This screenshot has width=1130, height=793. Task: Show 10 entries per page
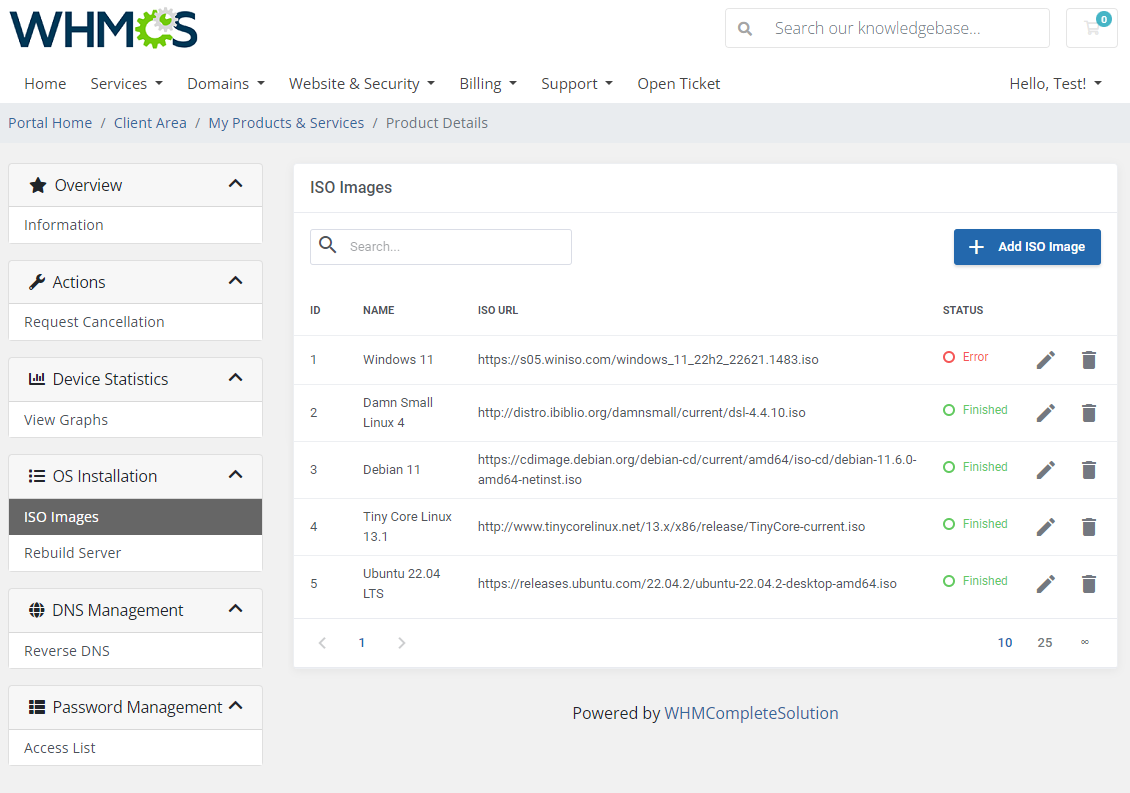[x=1005, y=642]
